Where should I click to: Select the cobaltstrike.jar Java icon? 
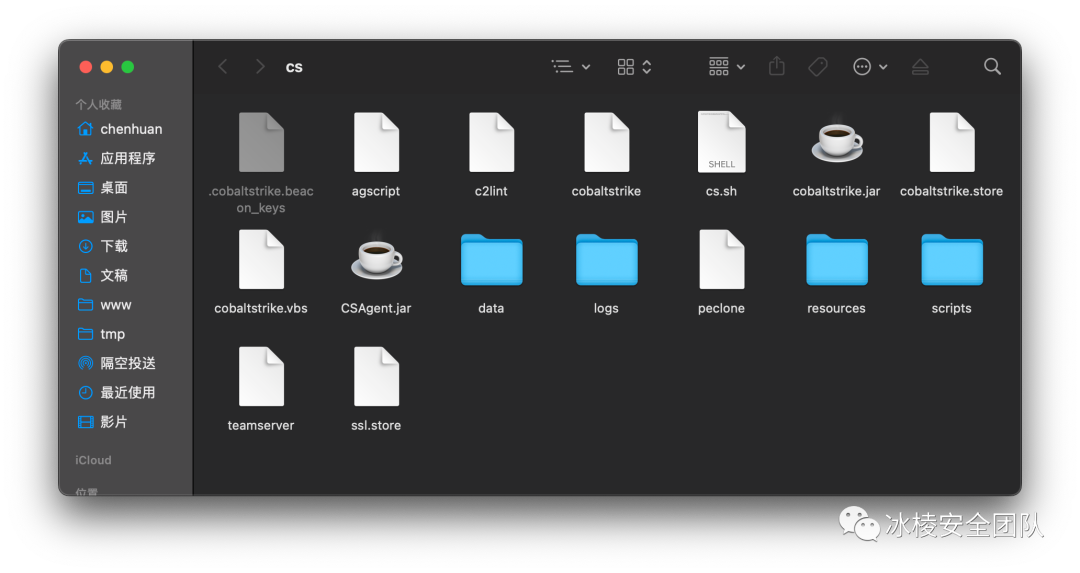[836, 140]
